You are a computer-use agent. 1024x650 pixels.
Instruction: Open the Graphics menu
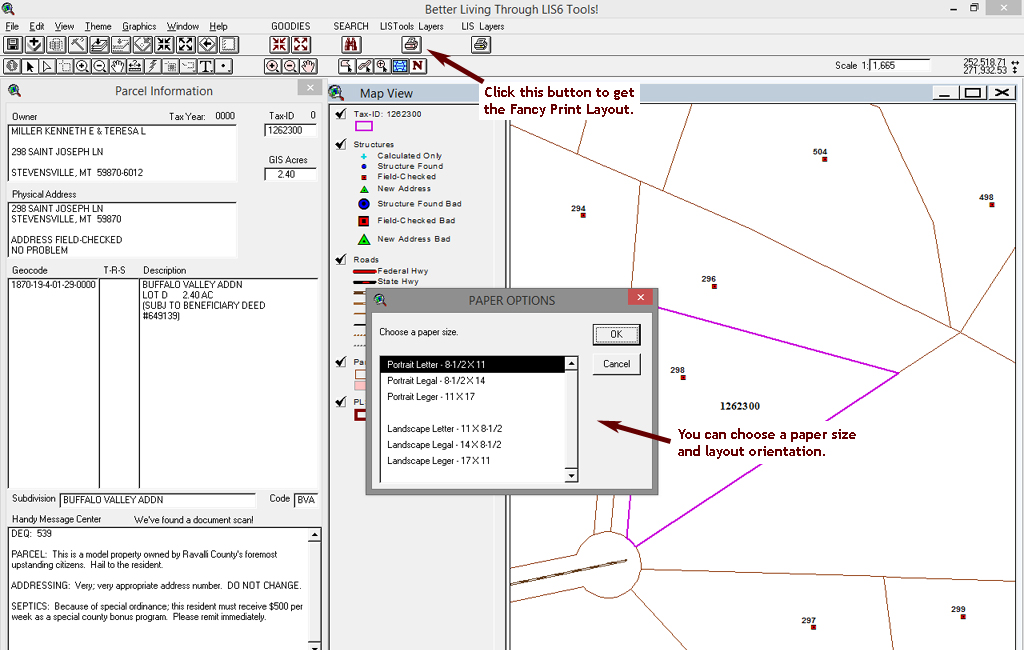point(139,26)
